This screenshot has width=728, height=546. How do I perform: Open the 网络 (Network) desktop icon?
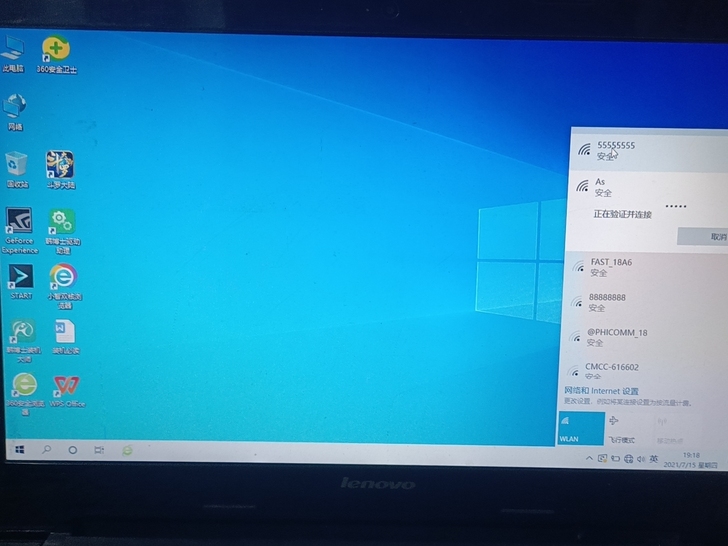coord(15,112)
